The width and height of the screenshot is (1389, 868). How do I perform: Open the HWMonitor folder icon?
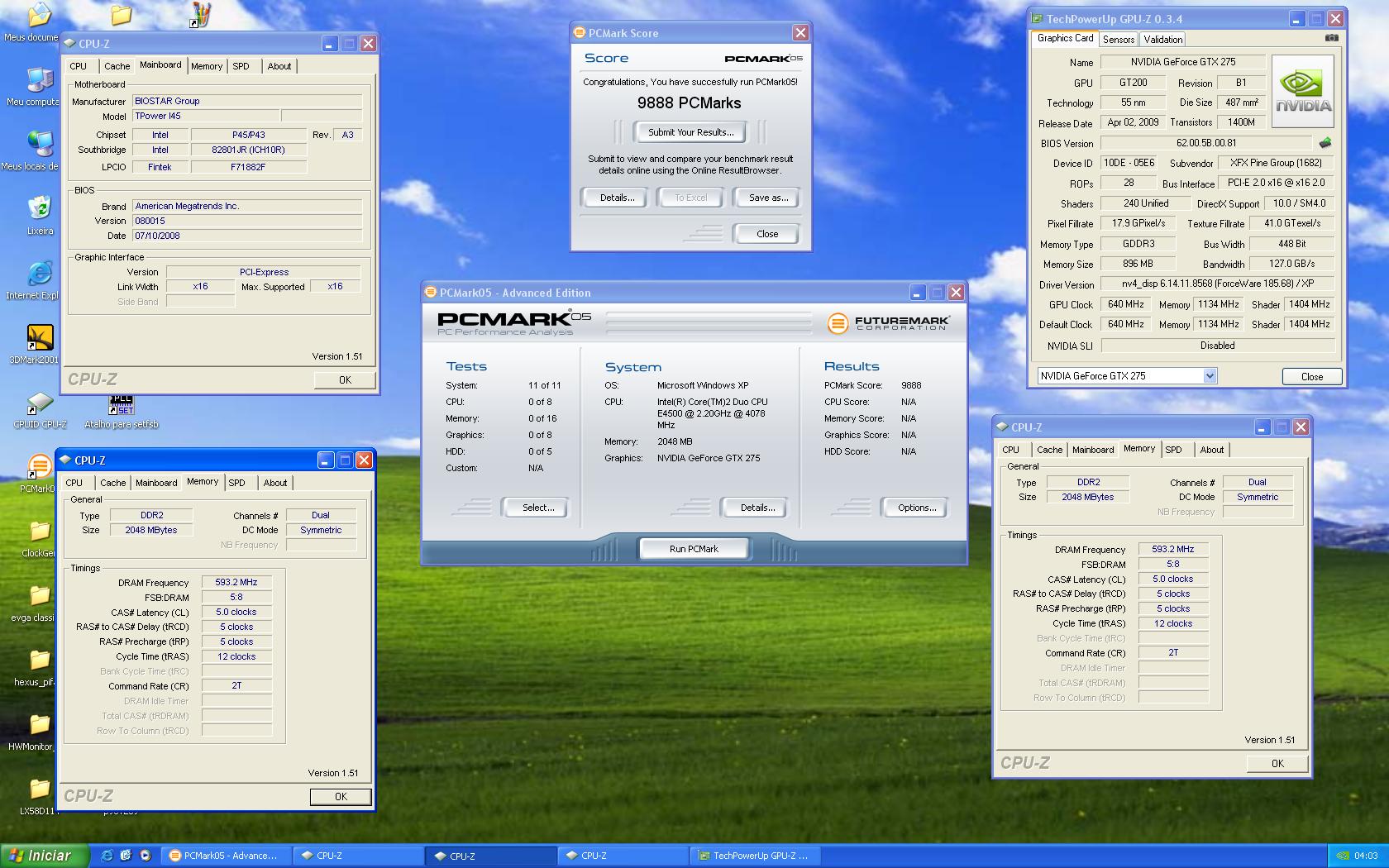(x=39, y=724)
